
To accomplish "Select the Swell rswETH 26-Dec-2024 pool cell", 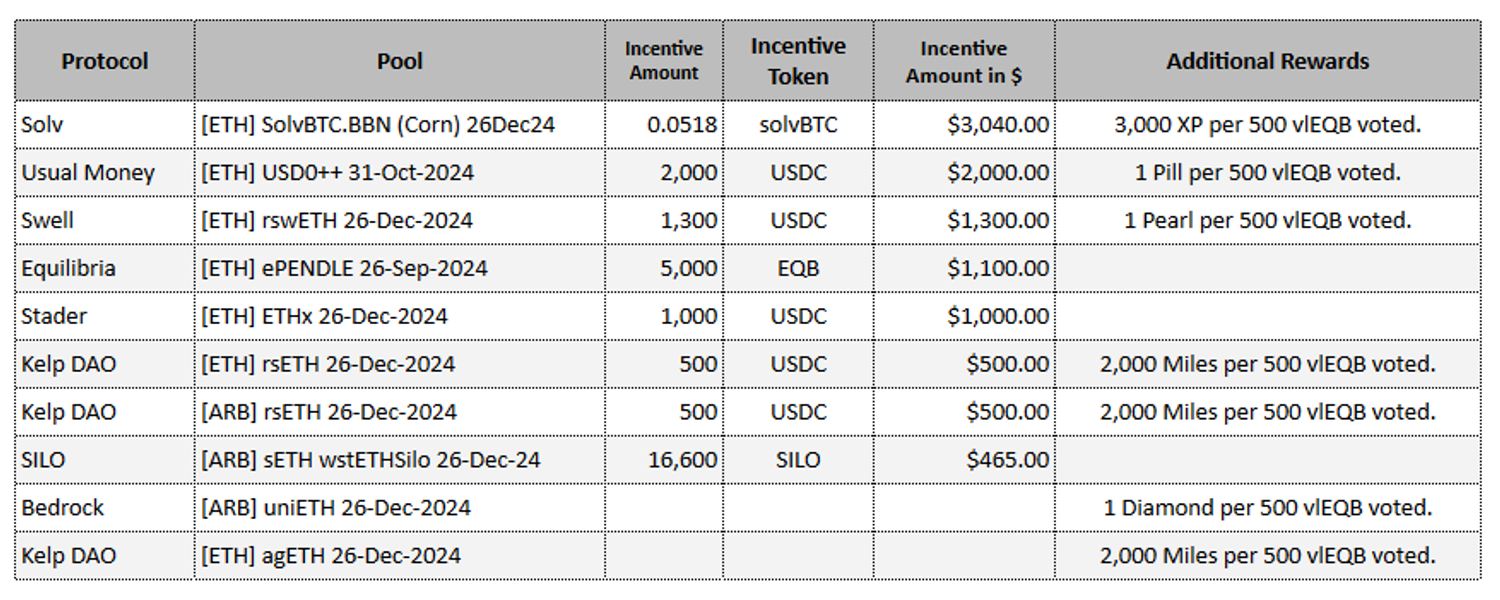I will point(399,221).
